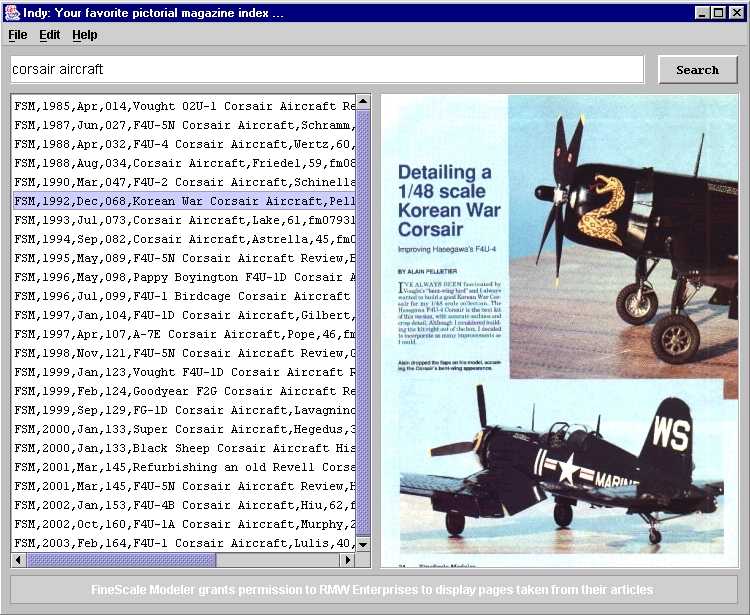Click the Indy application icon in title bar
The height and width of the screenshot is (615, 750).
click(12, 13)
